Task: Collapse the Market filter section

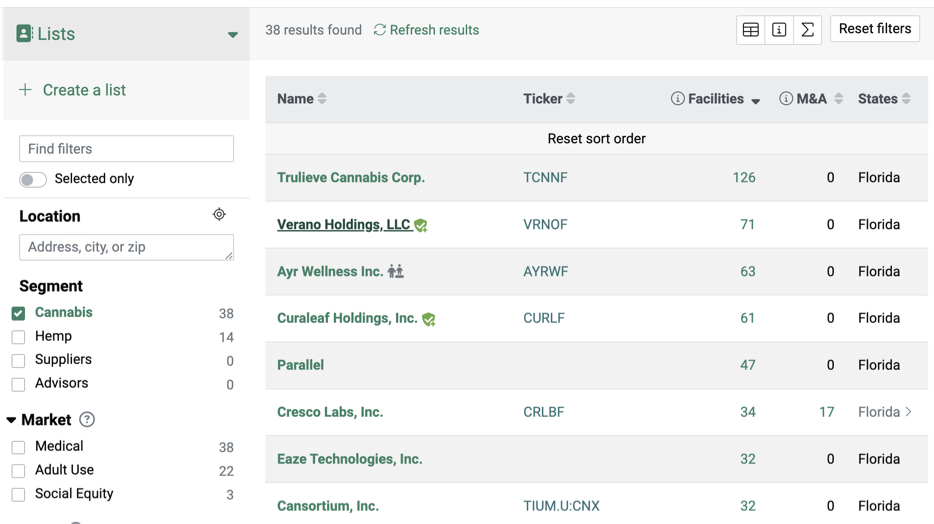Action: point(11,420)
